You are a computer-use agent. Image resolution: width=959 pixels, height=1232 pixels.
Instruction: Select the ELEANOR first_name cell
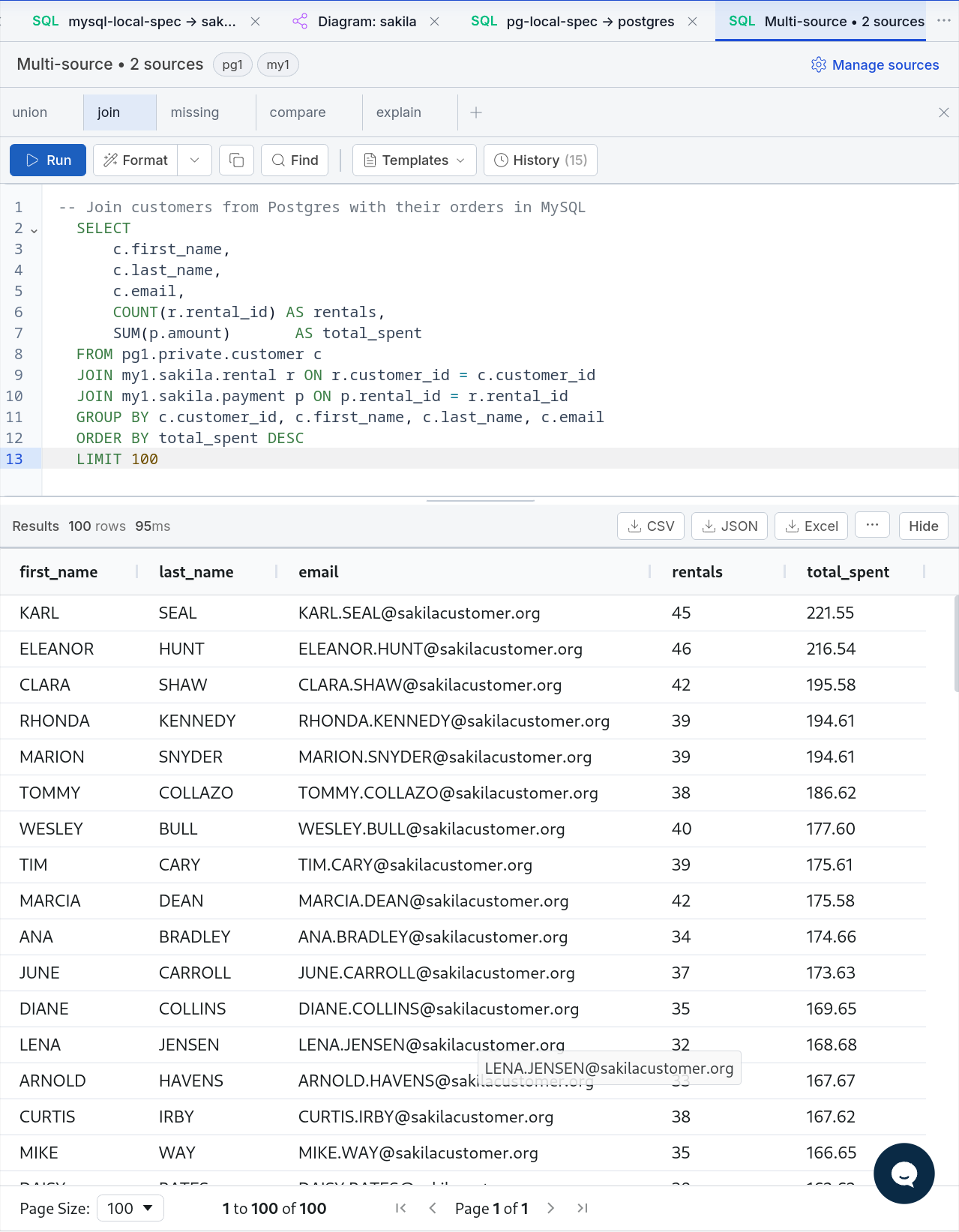70,649
